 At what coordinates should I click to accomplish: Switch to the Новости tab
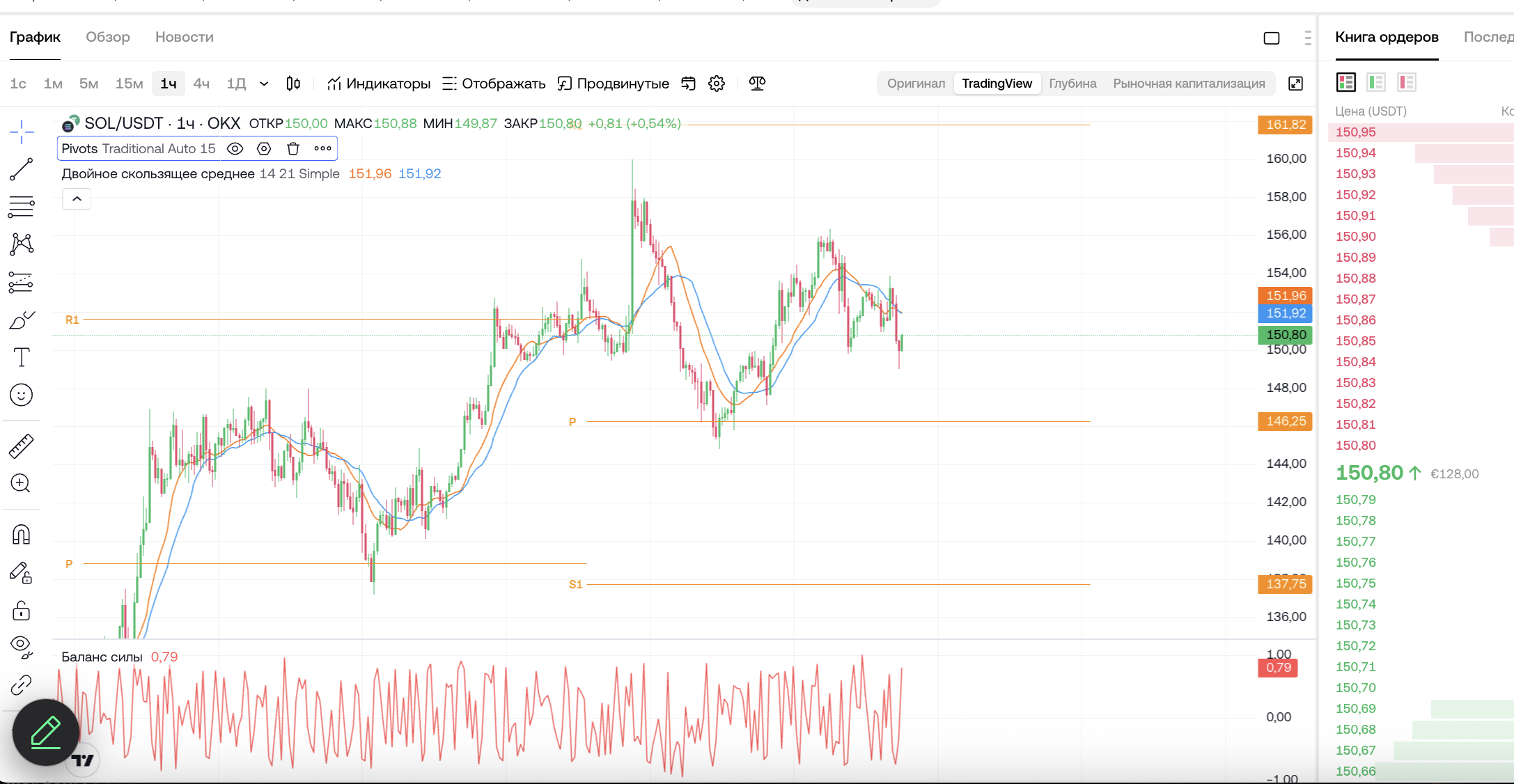click(185, 37)
